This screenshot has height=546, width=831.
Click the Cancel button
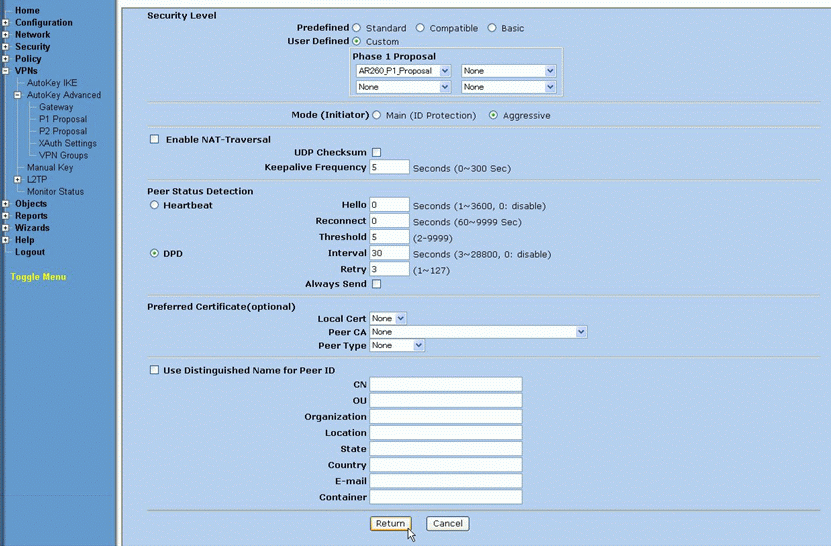coord(447,523)
